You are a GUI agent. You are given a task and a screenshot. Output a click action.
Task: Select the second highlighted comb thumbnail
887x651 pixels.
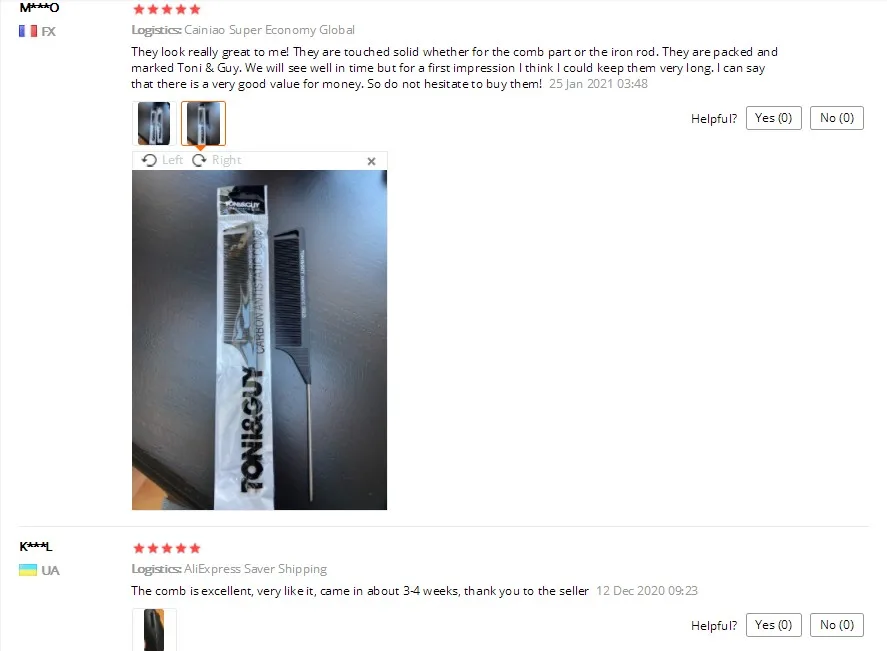tap(203, 123)
